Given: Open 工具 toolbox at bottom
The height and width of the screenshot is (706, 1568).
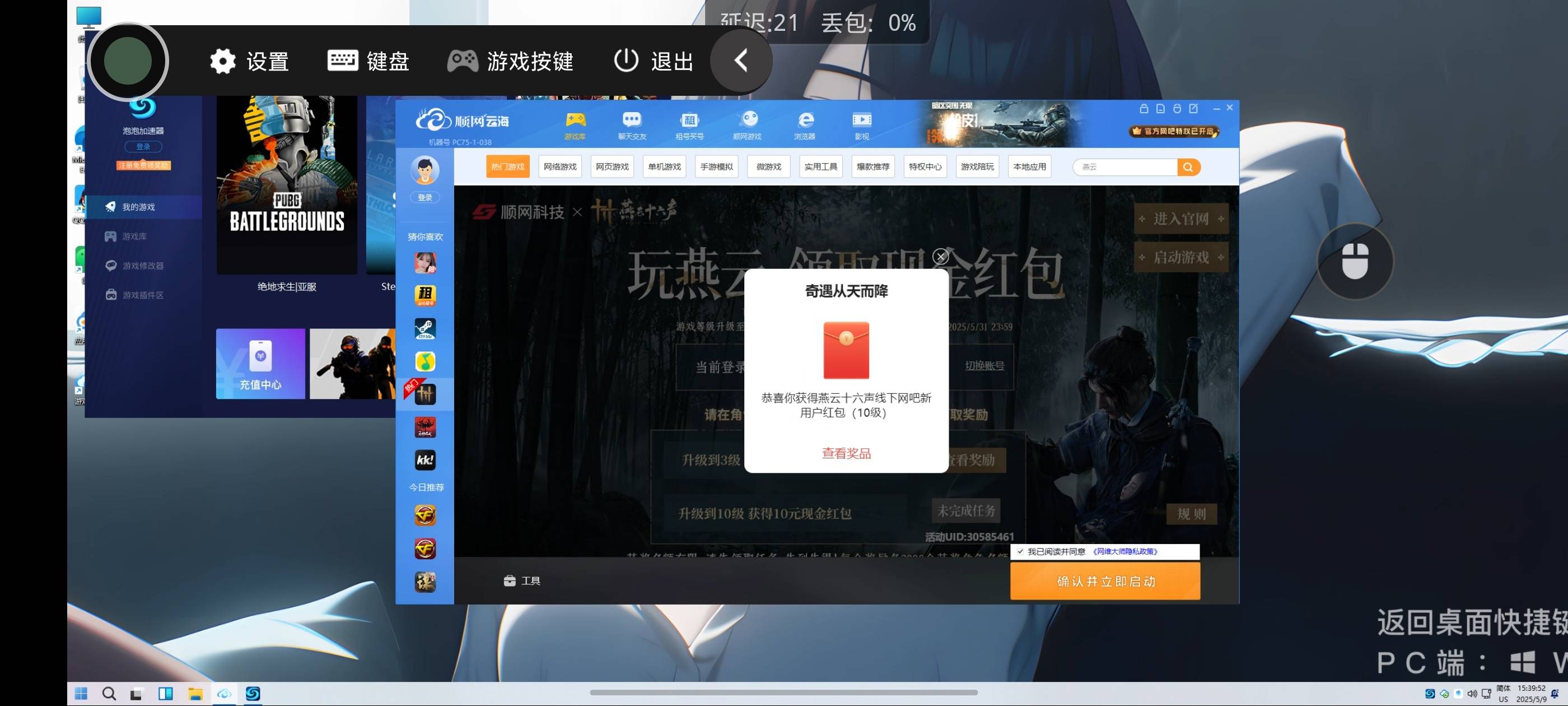Looking at the screenshot, I should pos(522,580).
